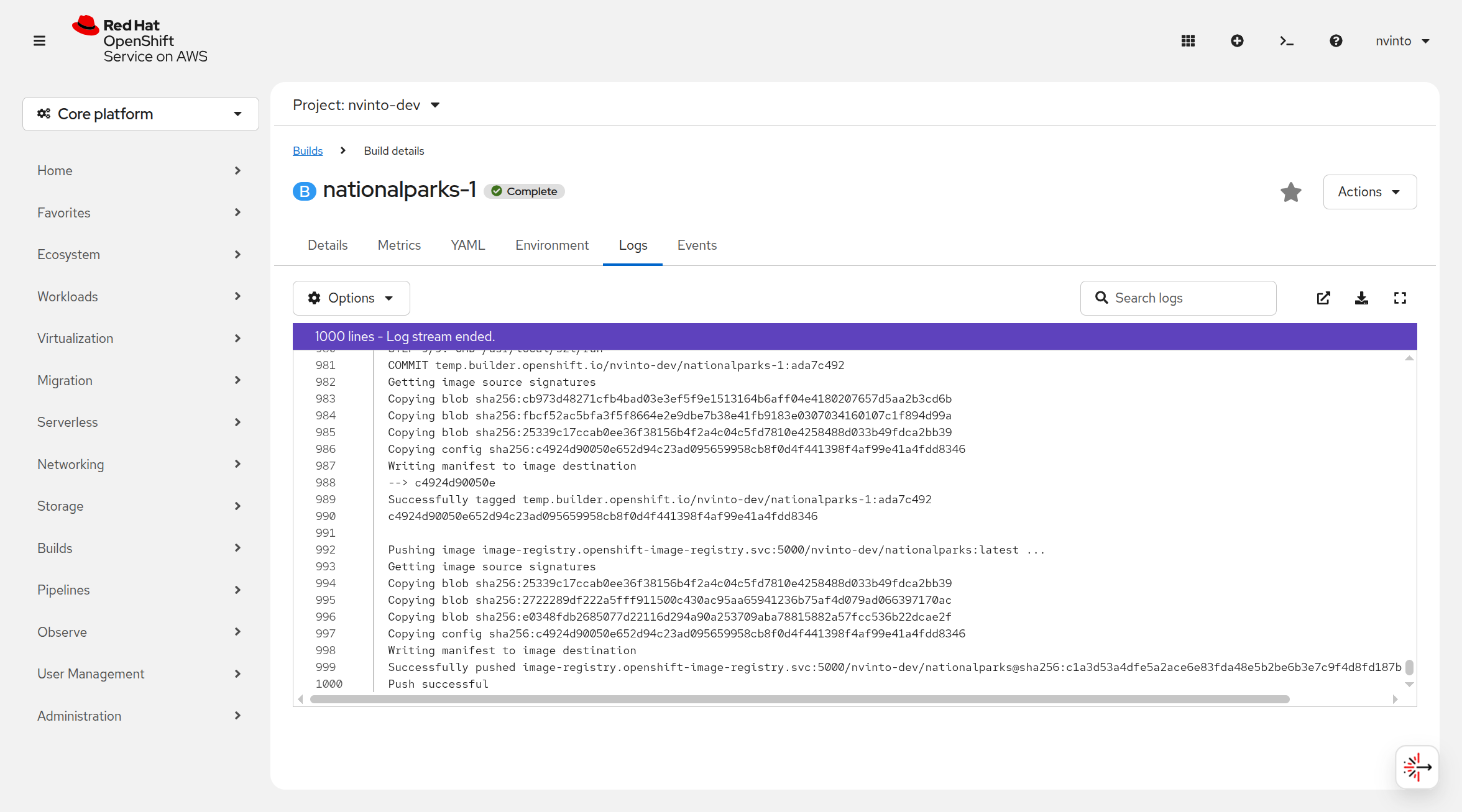1462x812 pixels.
Task: Switch to the Environment tab
Action: pos(552,245)
